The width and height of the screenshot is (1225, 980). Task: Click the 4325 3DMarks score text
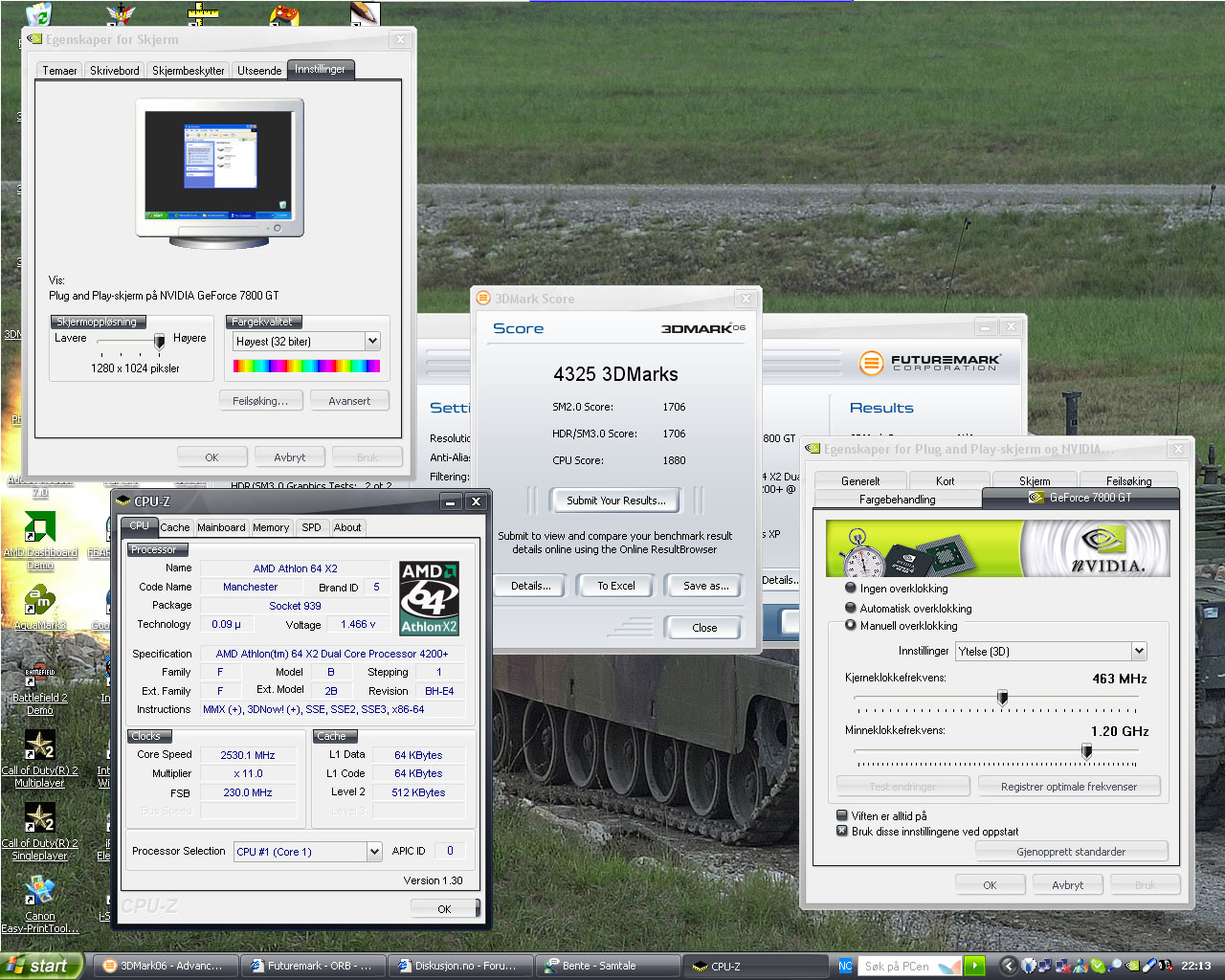(615, 374)
